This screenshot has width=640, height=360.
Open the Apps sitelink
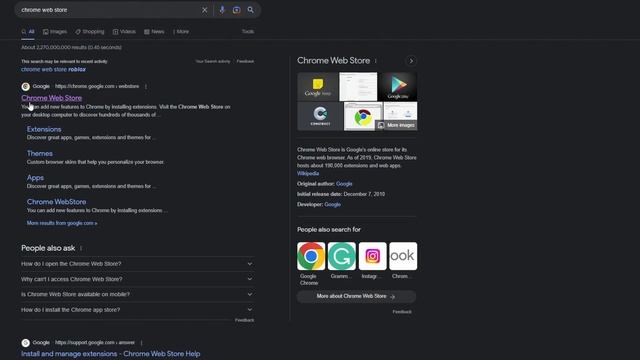point(35,178)
